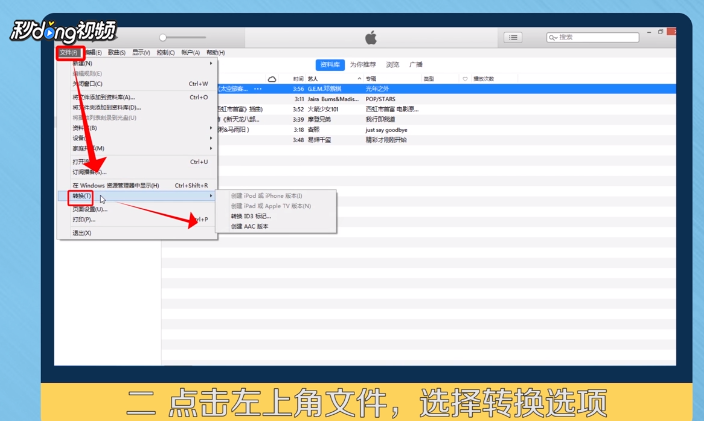Sort by the 类型 column header

pos(429,79)
